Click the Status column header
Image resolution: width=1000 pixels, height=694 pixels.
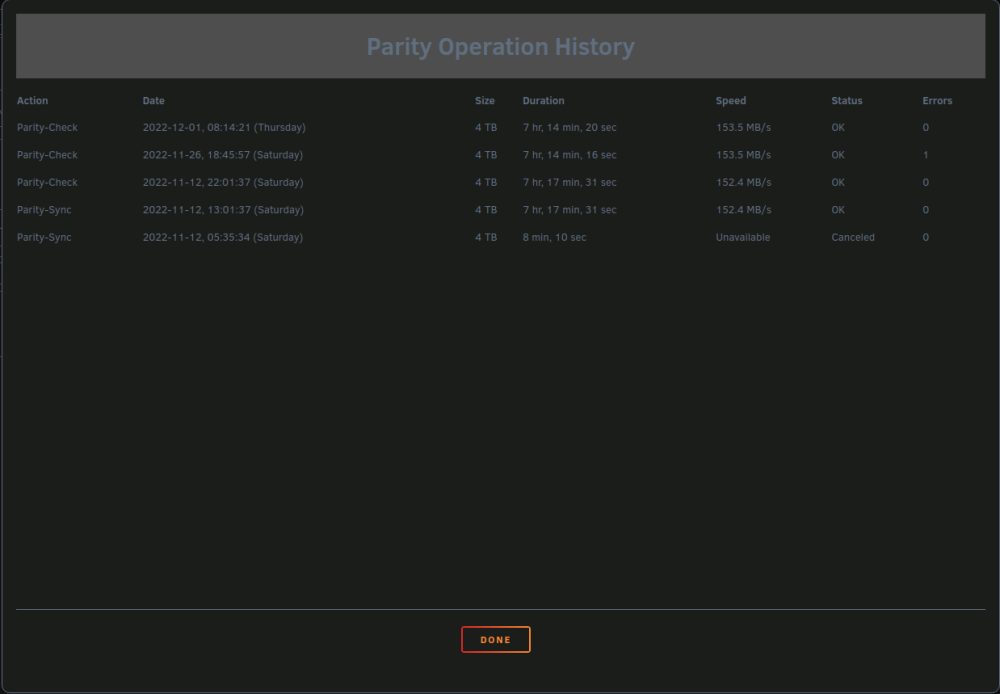click(x=847, y=101)
